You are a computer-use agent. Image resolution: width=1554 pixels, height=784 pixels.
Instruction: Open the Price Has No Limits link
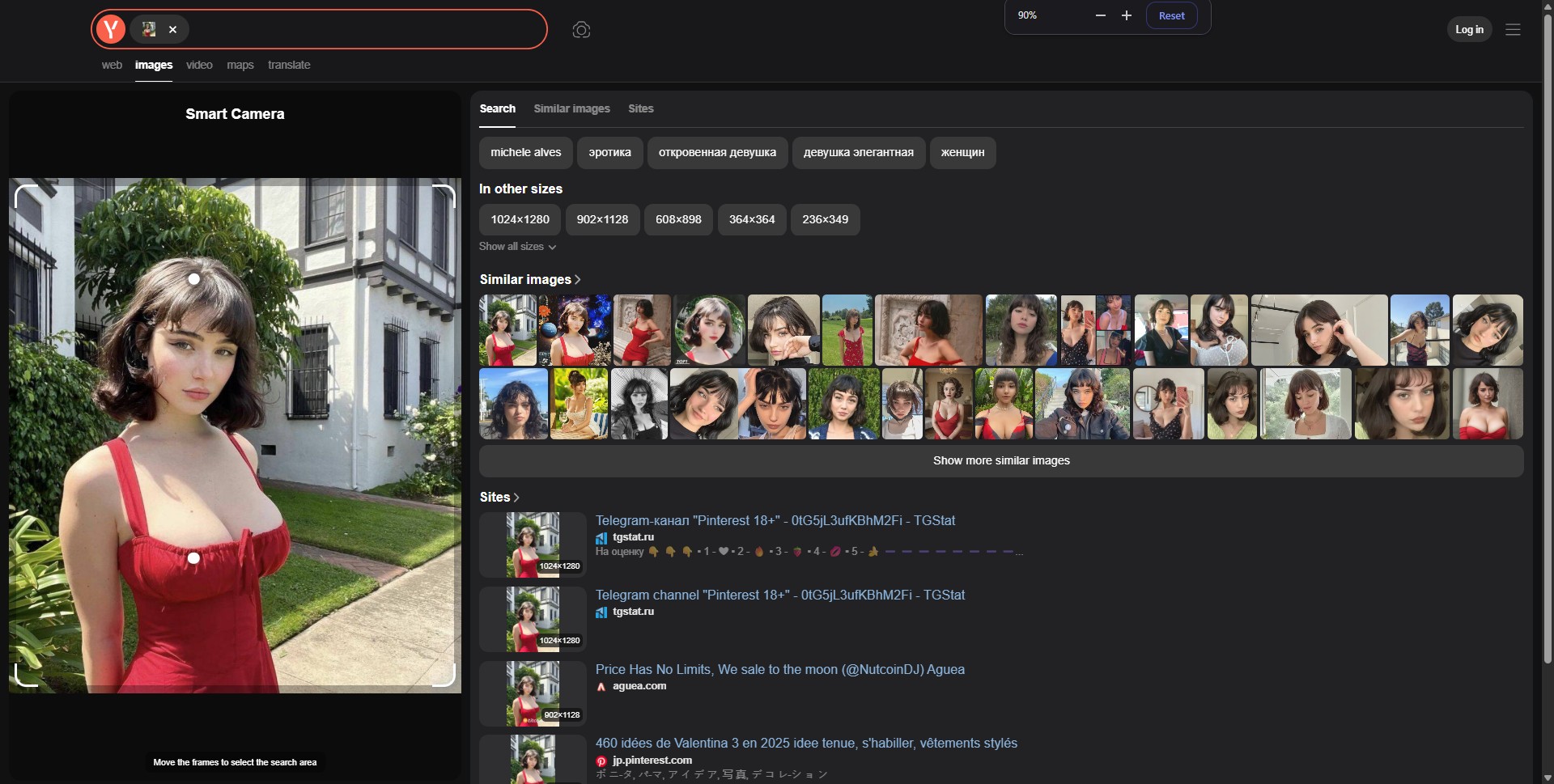(x=780, y=669)
